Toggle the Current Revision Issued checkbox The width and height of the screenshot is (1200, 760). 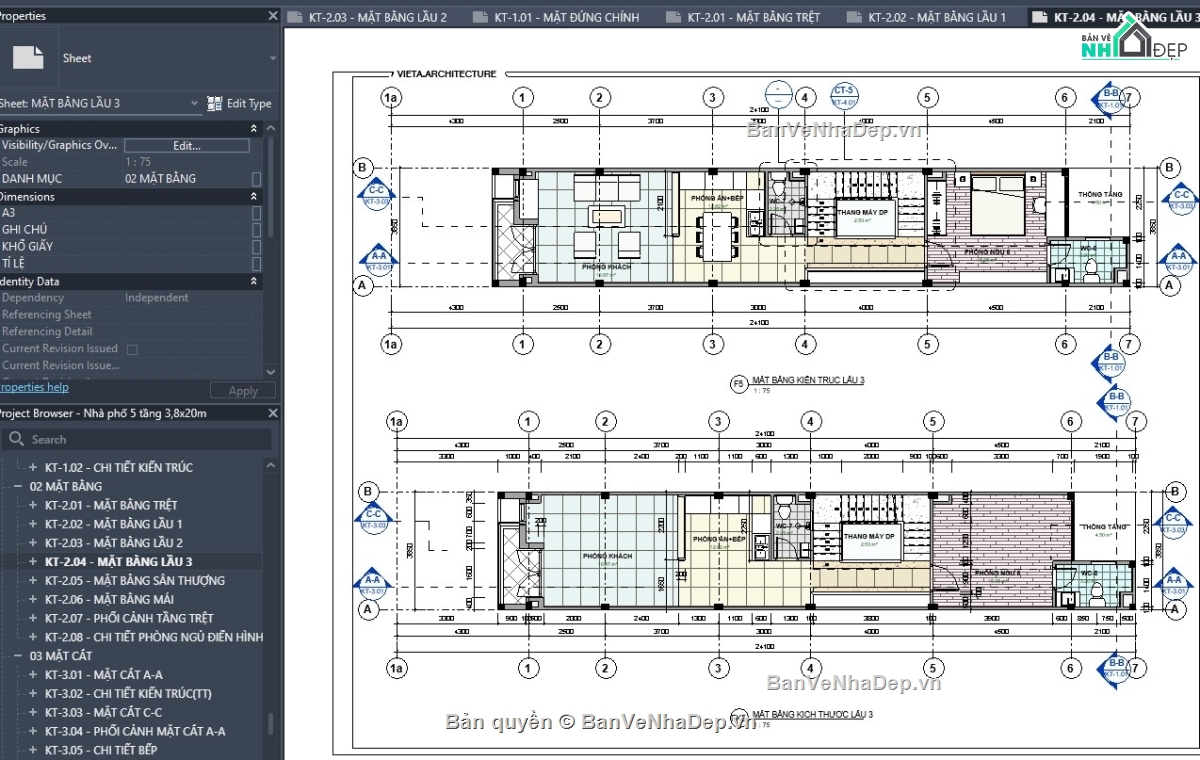(132, 349)
